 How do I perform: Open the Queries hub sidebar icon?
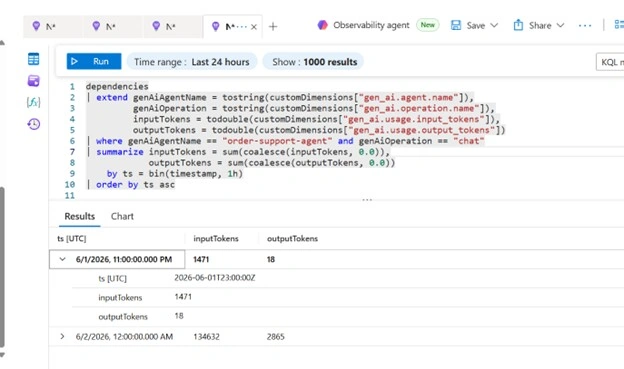[x=33, y=80]
